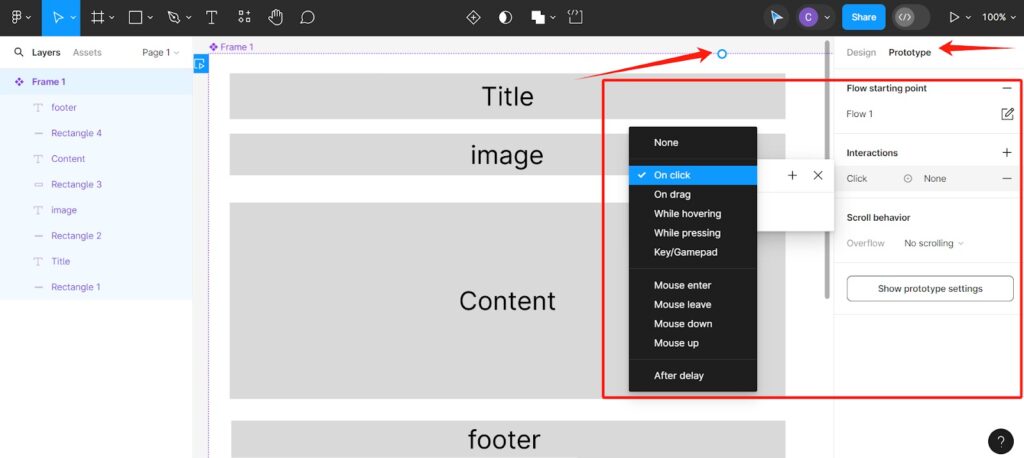This screenshot has height=458, width=1024.
Task: Click the Use as mask icon
Action: (x=505, y=18)
